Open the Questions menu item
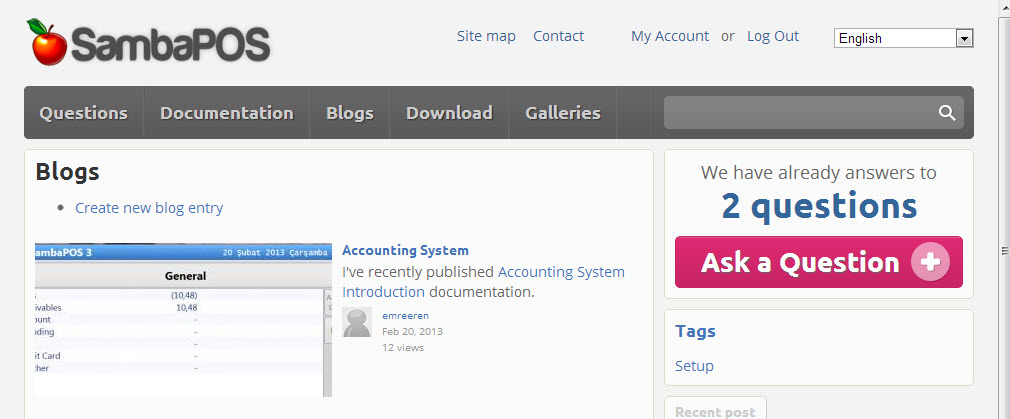 [83, 113]
